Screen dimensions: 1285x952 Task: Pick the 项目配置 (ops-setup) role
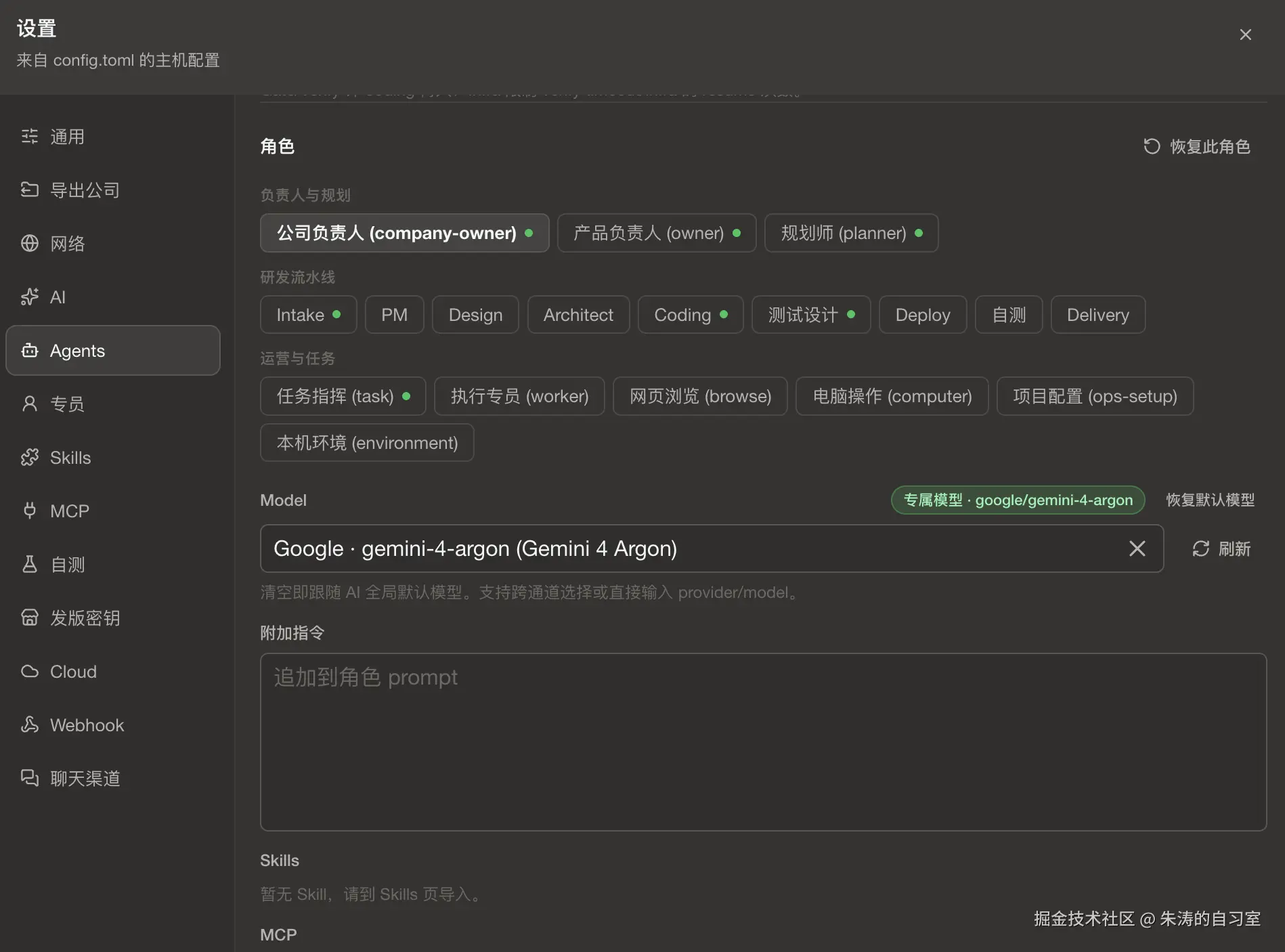[1095, 396]
